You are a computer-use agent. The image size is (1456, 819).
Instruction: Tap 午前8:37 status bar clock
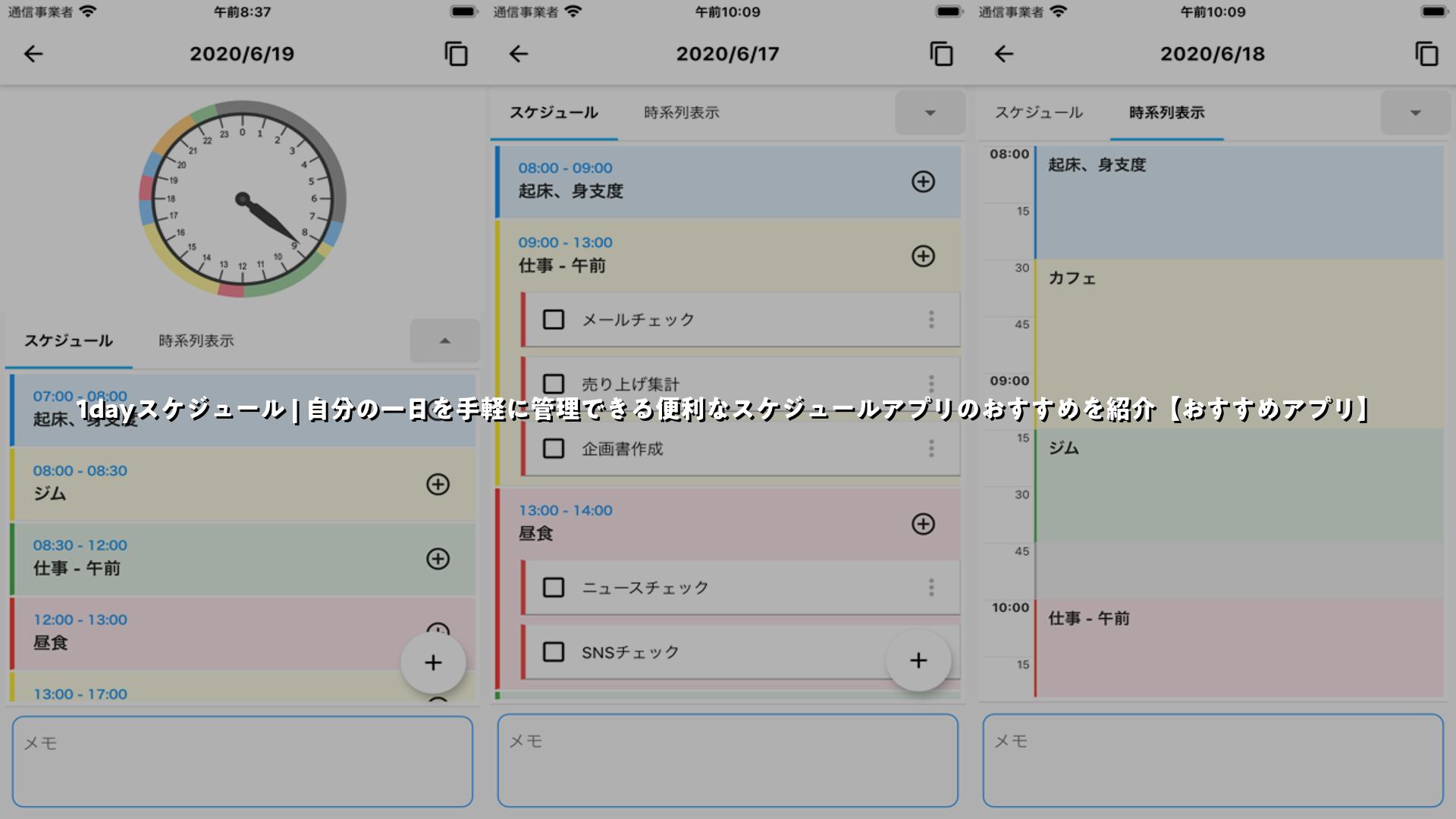242,12
